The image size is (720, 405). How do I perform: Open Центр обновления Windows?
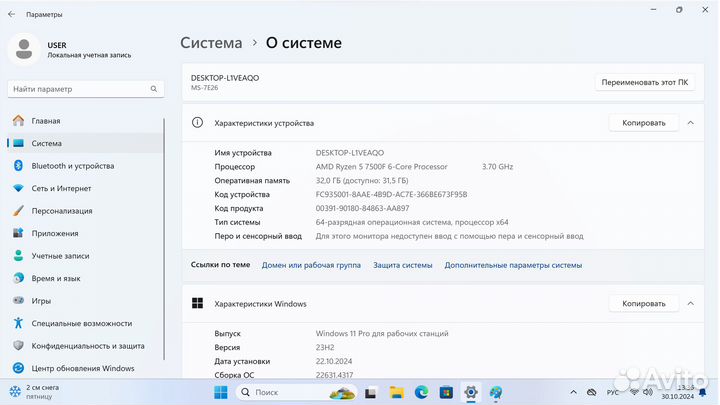tap(85, 368)
